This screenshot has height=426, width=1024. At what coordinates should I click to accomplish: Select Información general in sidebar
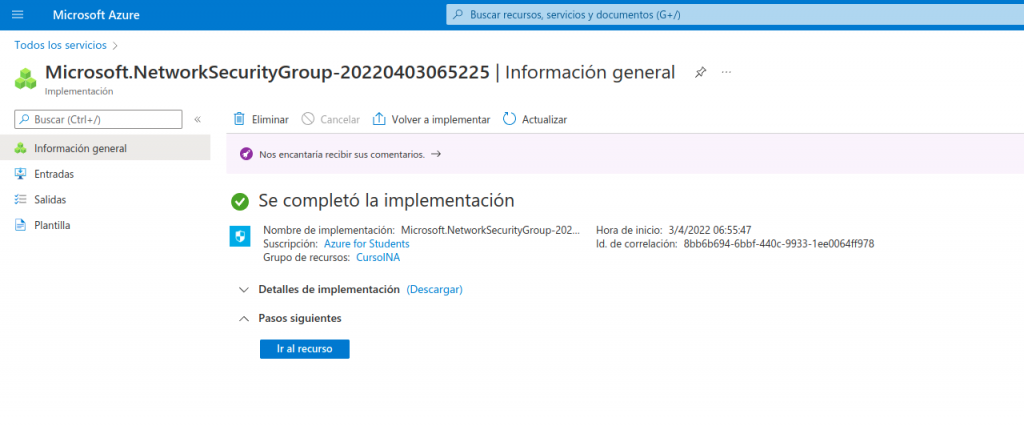point(105,148)
